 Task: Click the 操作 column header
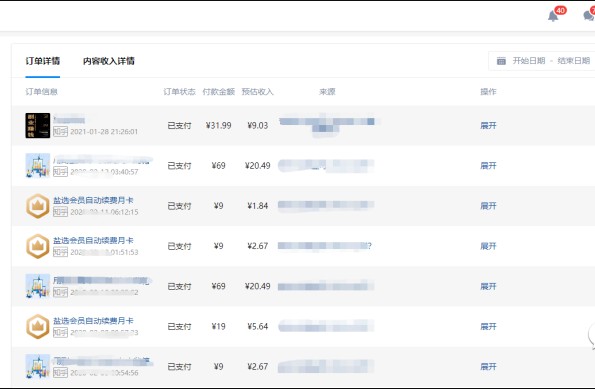[x=488, y=91]
